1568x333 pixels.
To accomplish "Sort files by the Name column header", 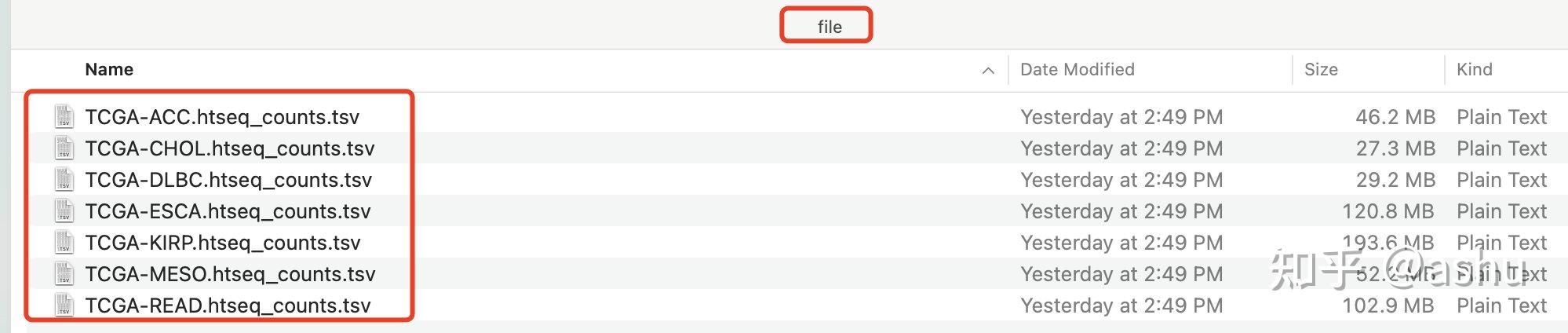I will pos(109,69).
